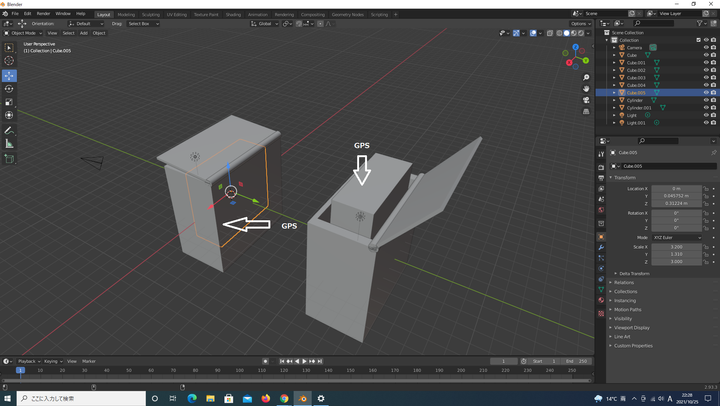Click the Options button in the viewport header

coord(581,23)
